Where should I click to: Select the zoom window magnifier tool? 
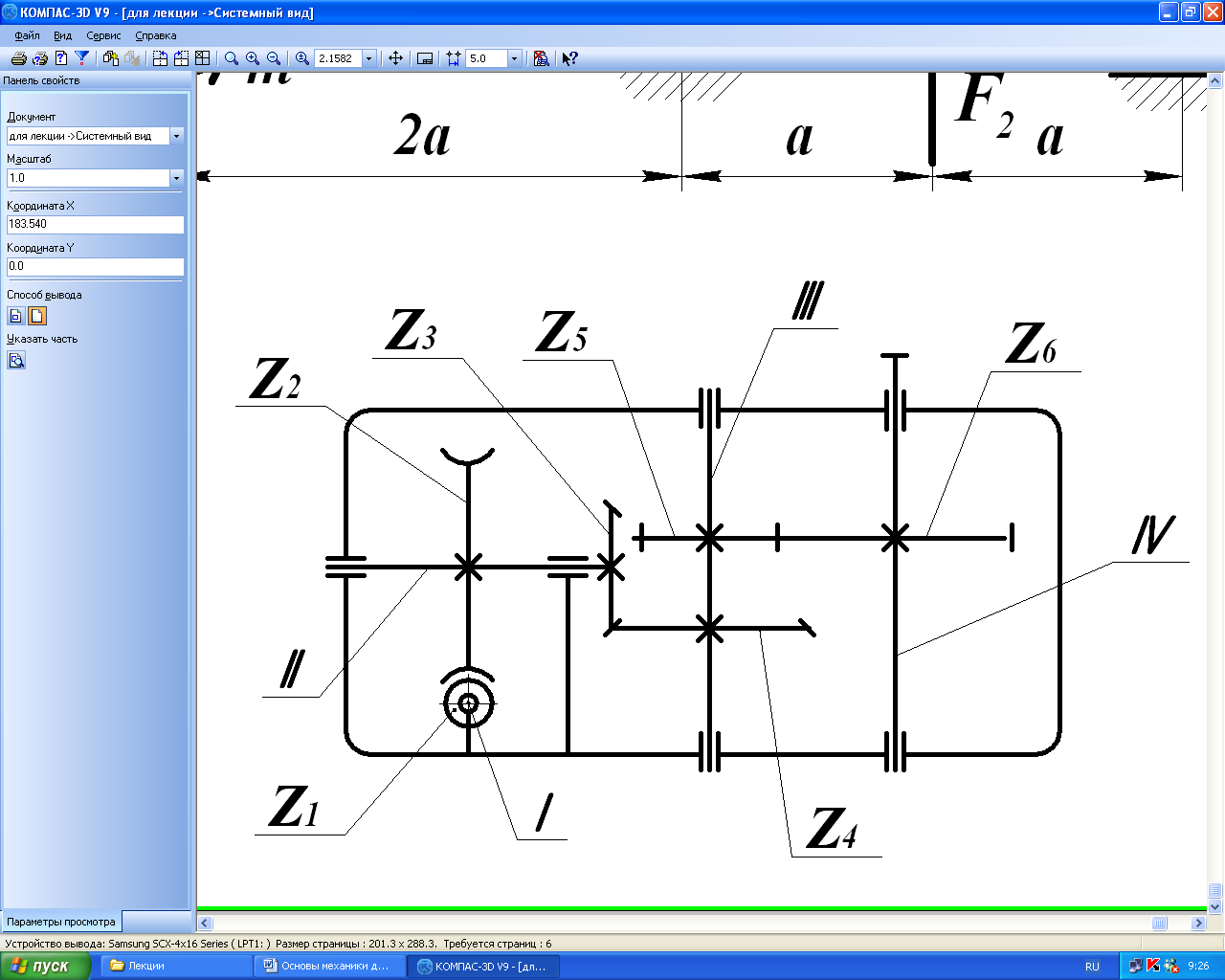pyautogui.click(x=232, y=58)
